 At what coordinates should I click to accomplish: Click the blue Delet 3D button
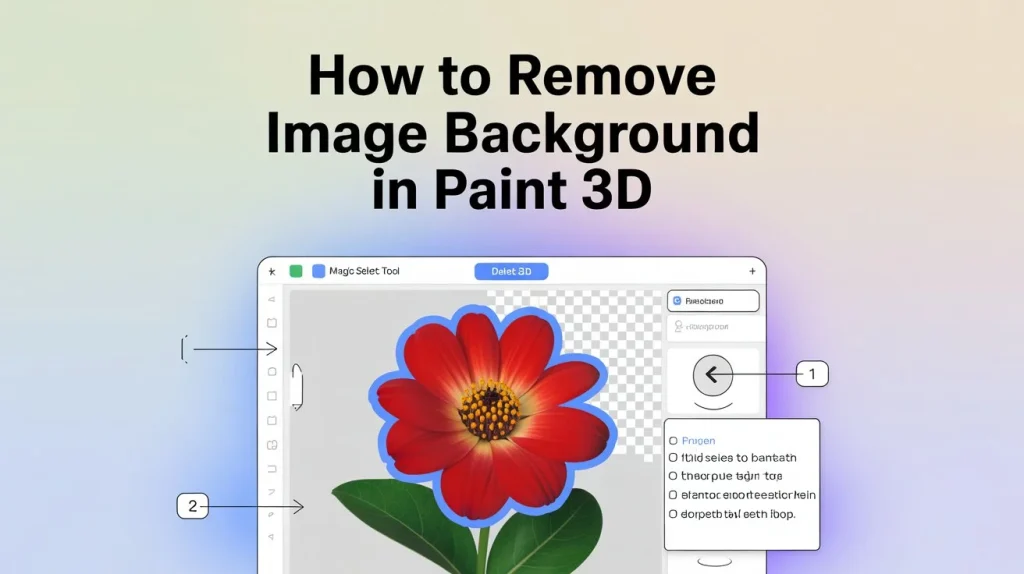511,271
